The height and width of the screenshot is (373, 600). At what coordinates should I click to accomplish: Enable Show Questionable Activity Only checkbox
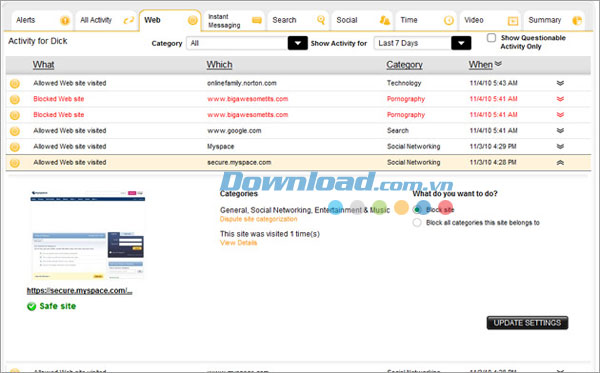coord(491,38)
